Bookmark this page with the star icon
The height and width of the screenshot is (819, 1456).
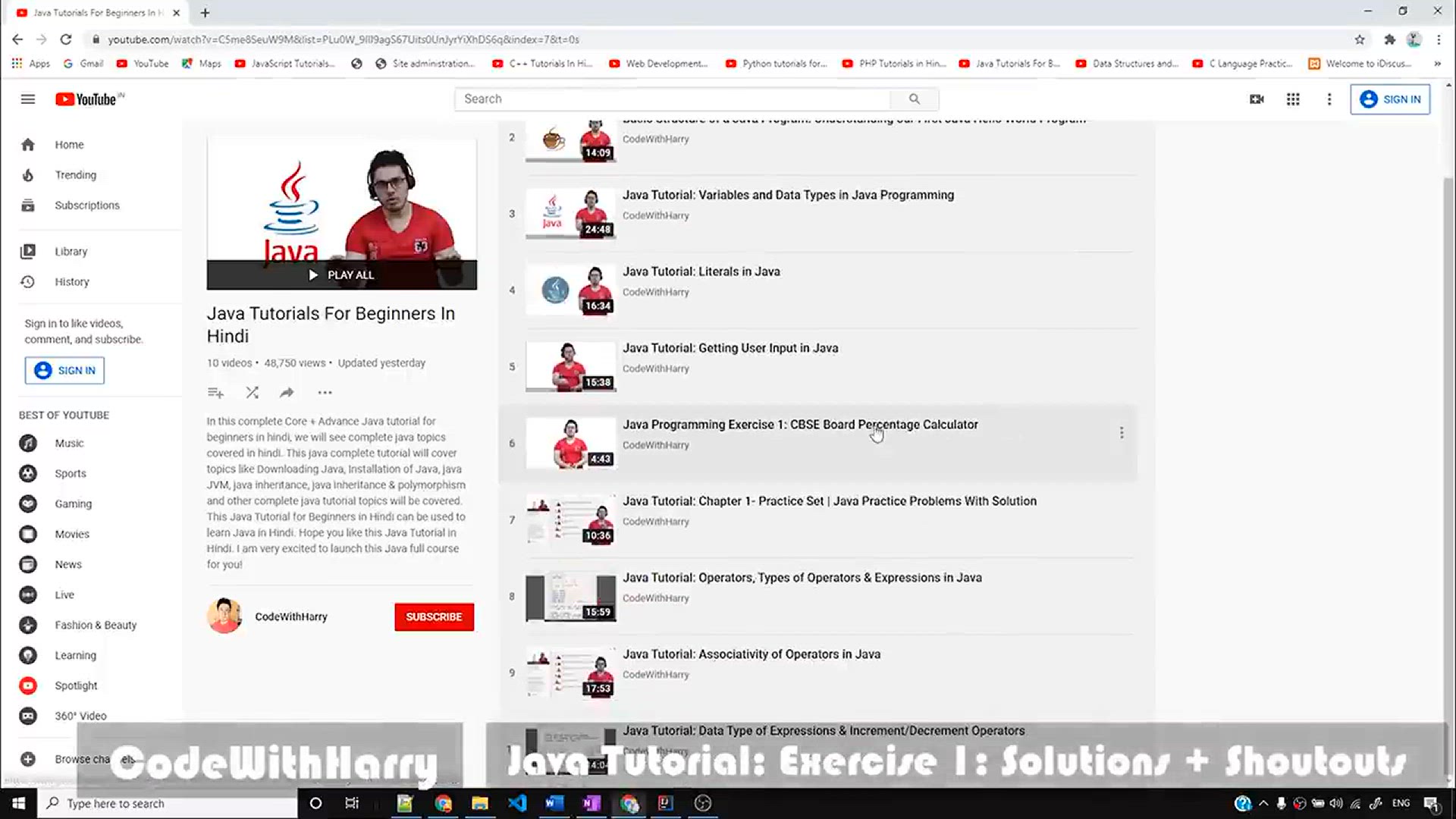[1360, 39]
